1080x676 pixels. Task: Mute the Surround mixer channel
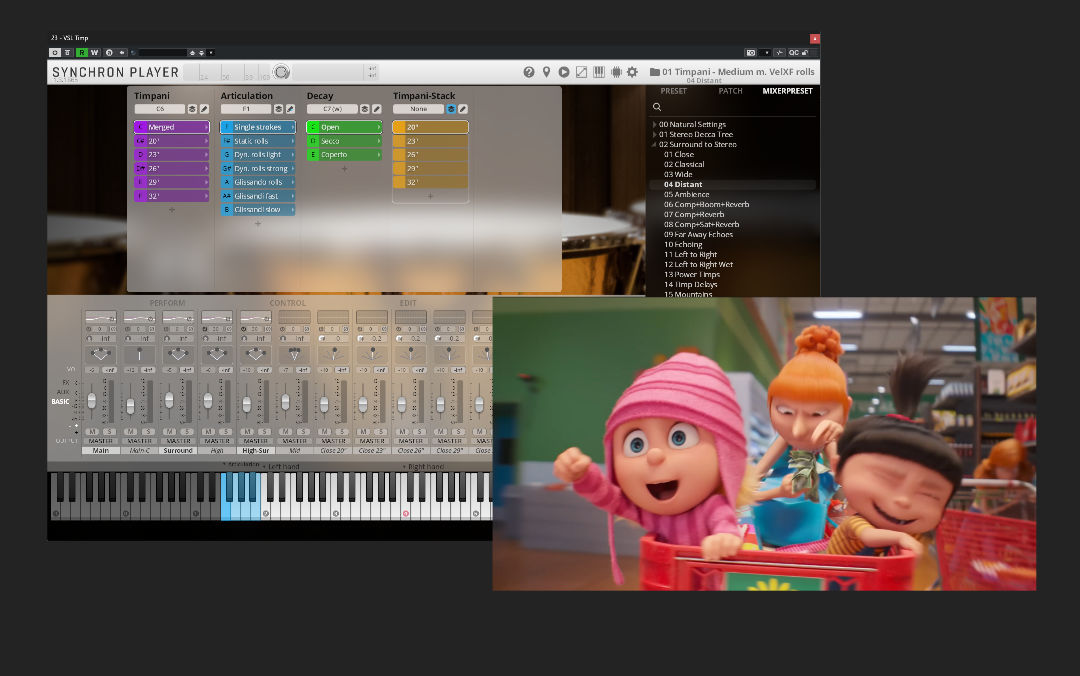click(169, 431)
